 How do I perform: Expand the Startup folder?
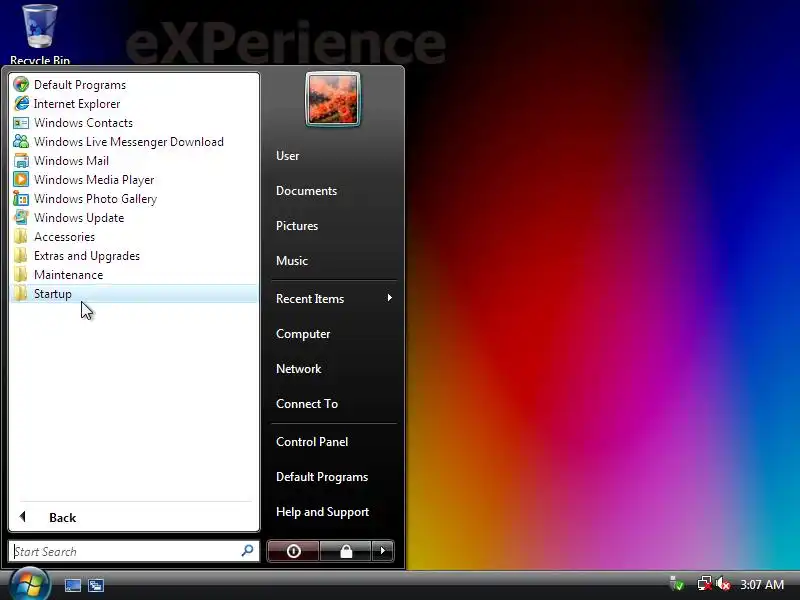pyautogui.click(x=134, y=294)
